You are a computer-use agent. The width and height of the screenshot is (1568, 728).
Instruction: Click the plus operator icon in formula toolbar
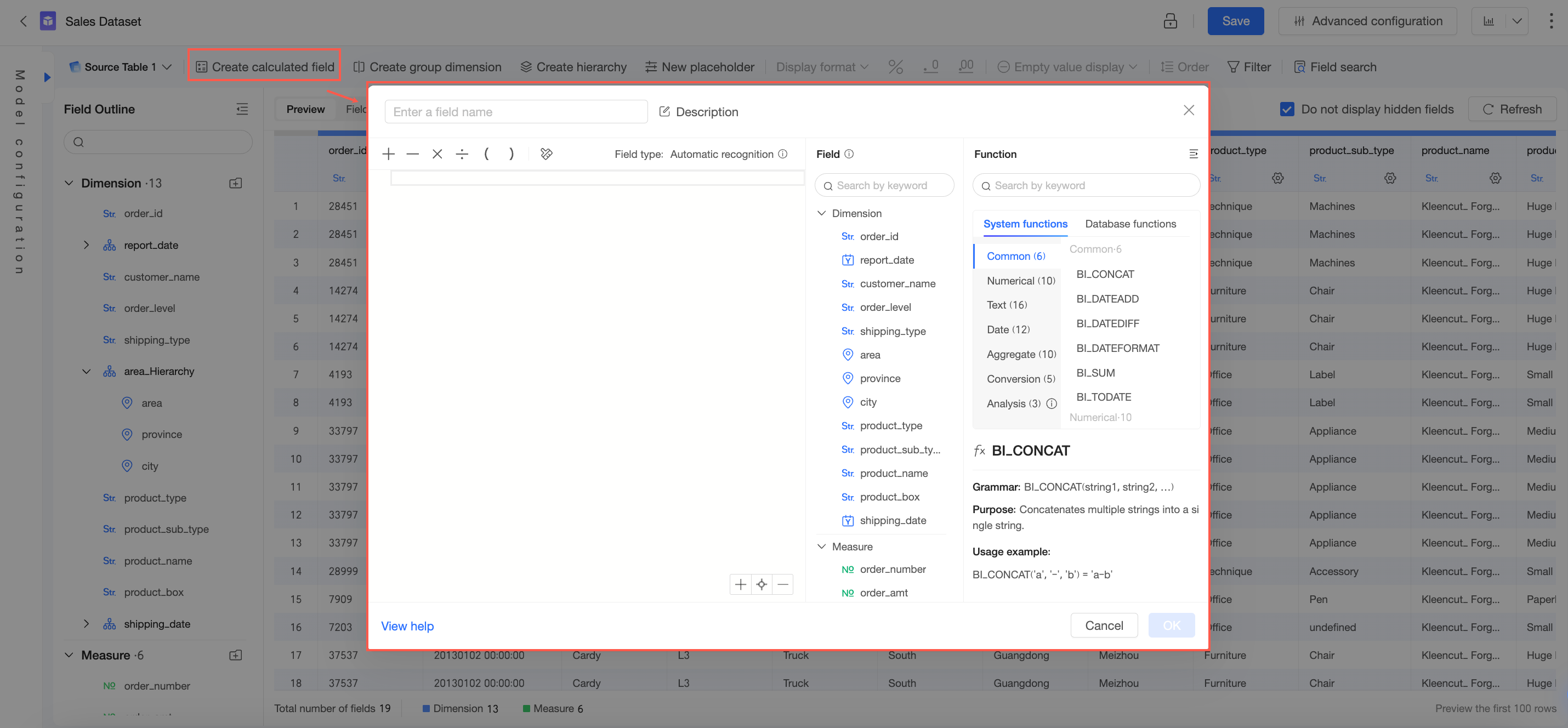coord(388,154)
